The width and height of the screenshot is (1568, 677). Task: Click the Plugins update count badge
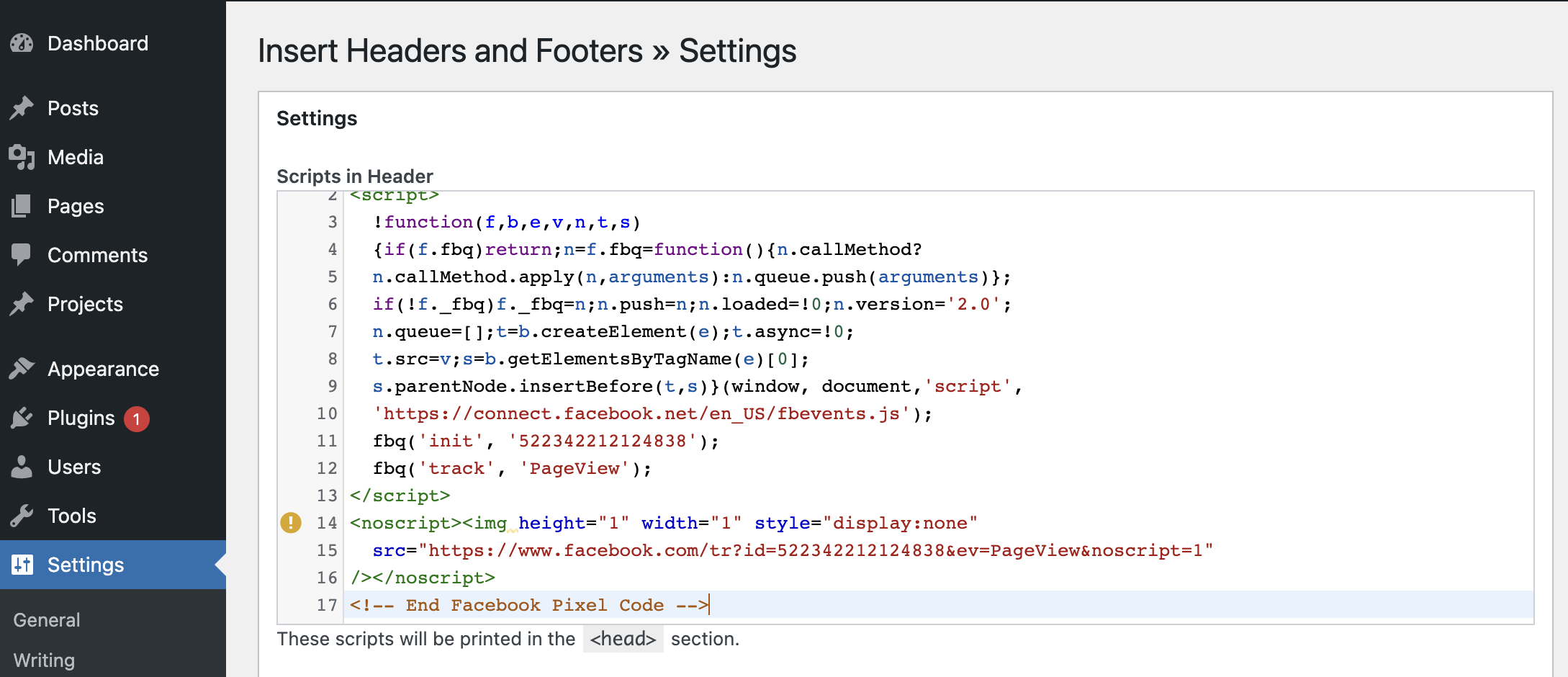(x=136, y=419)
